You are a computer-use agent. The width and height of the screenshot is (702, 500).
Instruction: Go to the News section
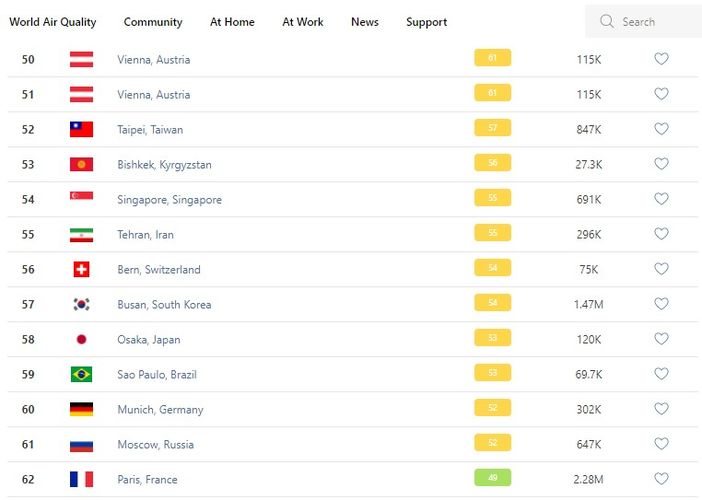coord(364,22)
